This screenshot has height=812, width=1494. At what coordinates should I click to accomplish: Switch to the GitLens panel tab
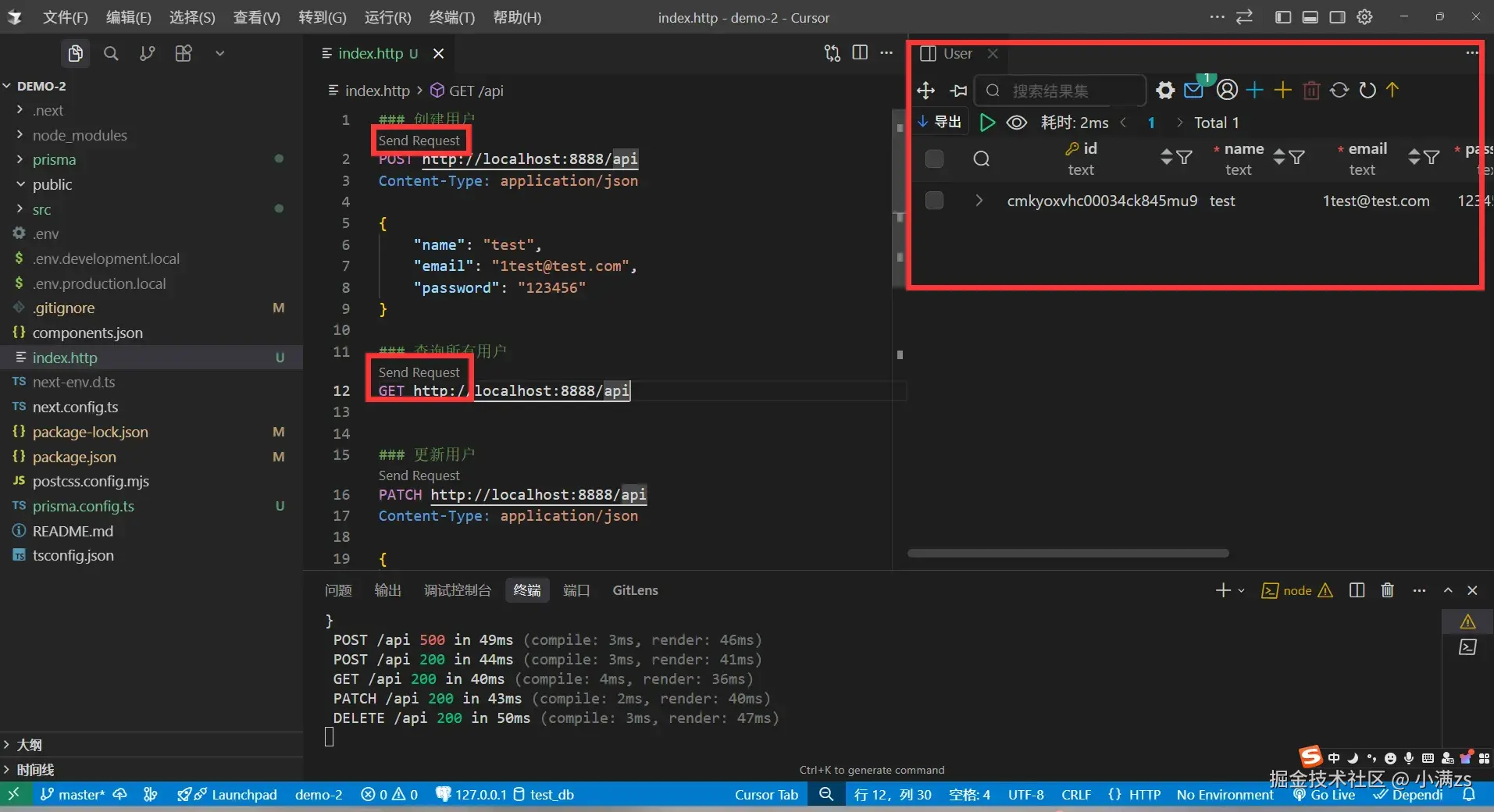click(635, 590)
